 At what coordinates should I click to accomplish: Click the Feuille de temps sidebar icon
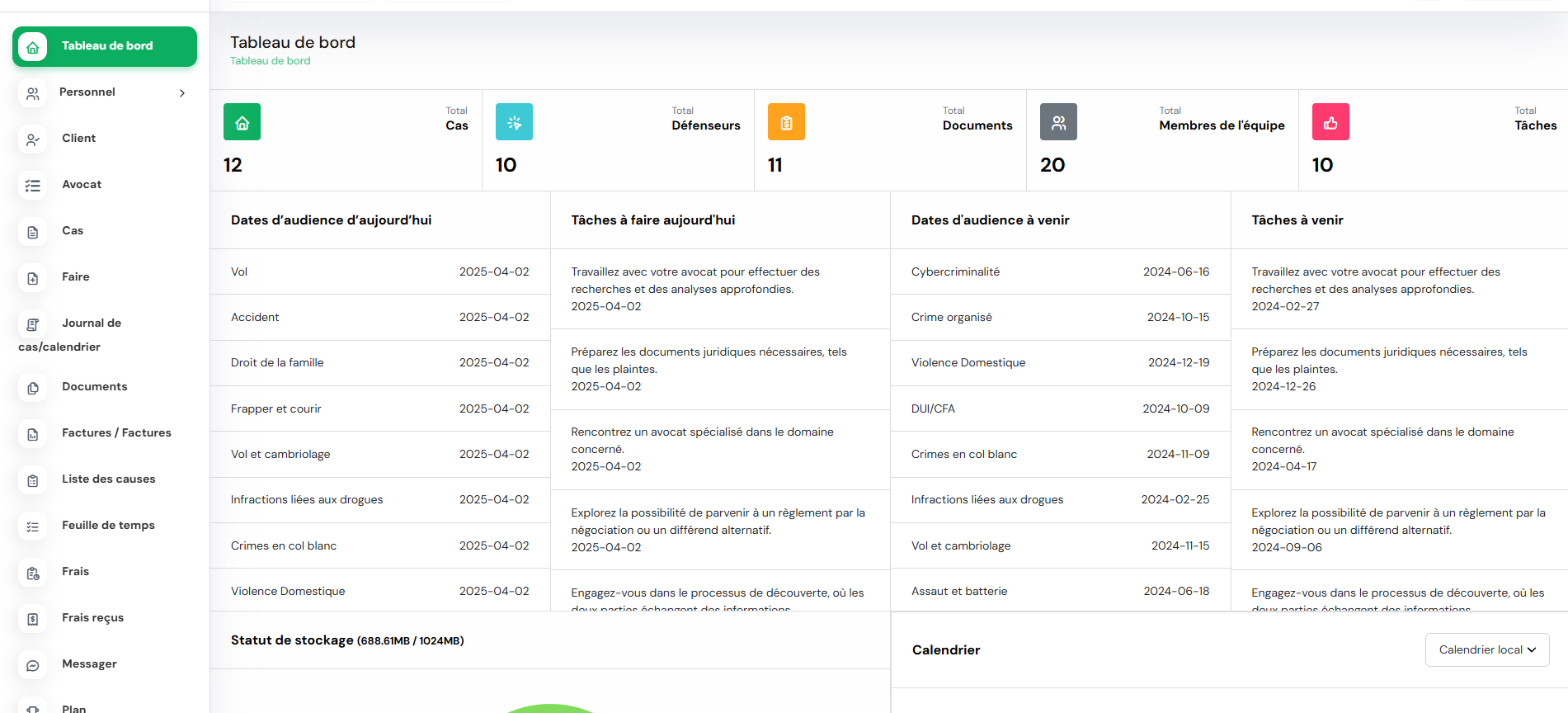pos(33,526)
